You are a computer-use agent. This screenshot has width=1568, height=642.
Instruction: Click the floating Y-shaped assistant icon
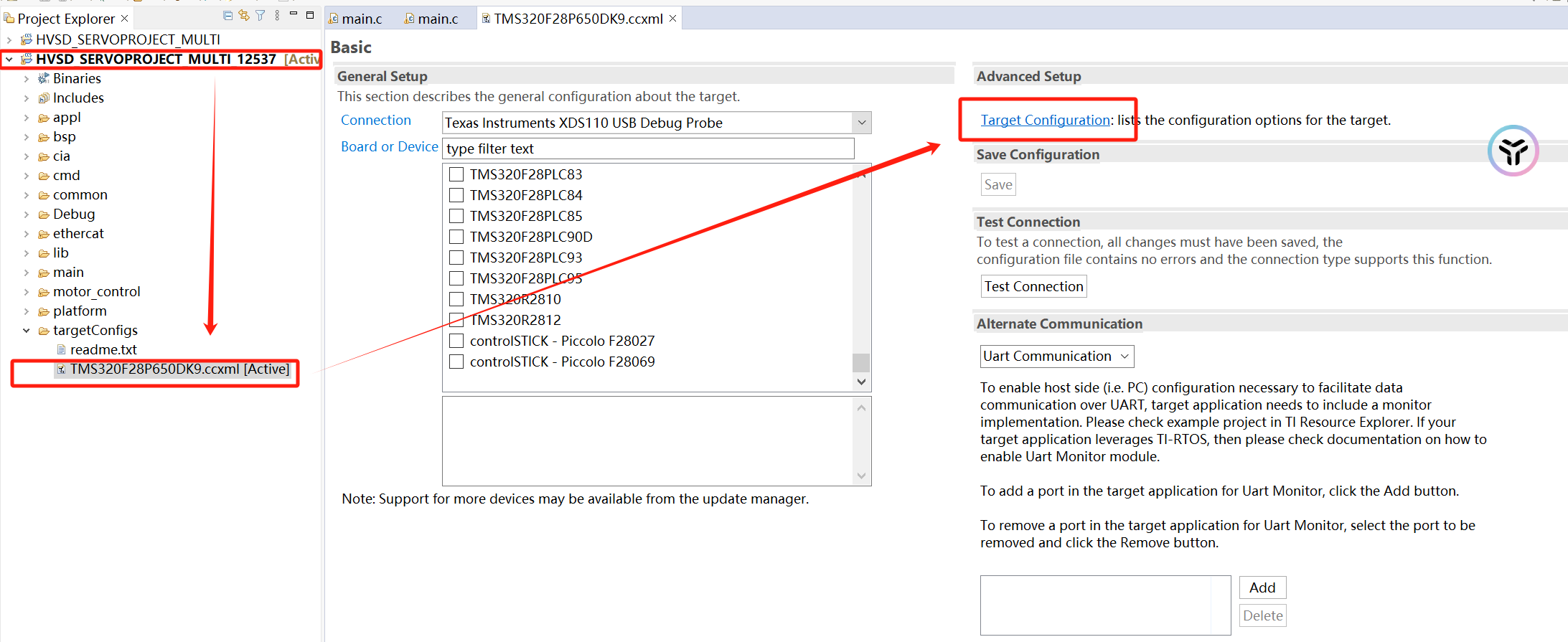coord(1513,151)
